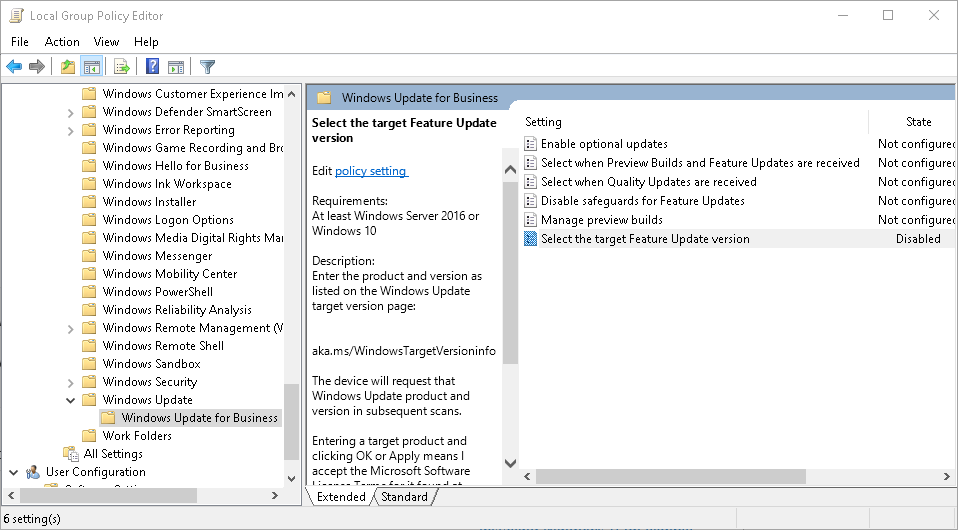Collapse the Windows Update node

click(70, 400)
